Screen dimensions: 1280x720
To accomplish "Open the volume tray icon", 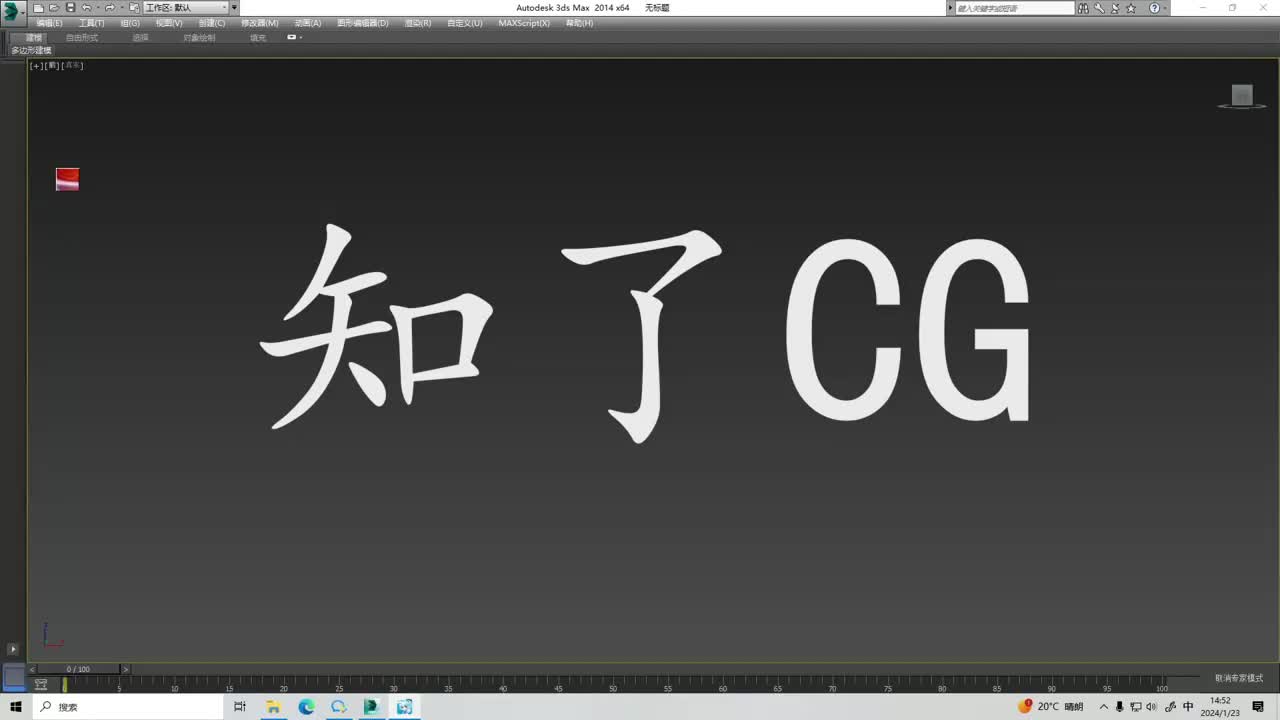I will [x=1152, y=707].
